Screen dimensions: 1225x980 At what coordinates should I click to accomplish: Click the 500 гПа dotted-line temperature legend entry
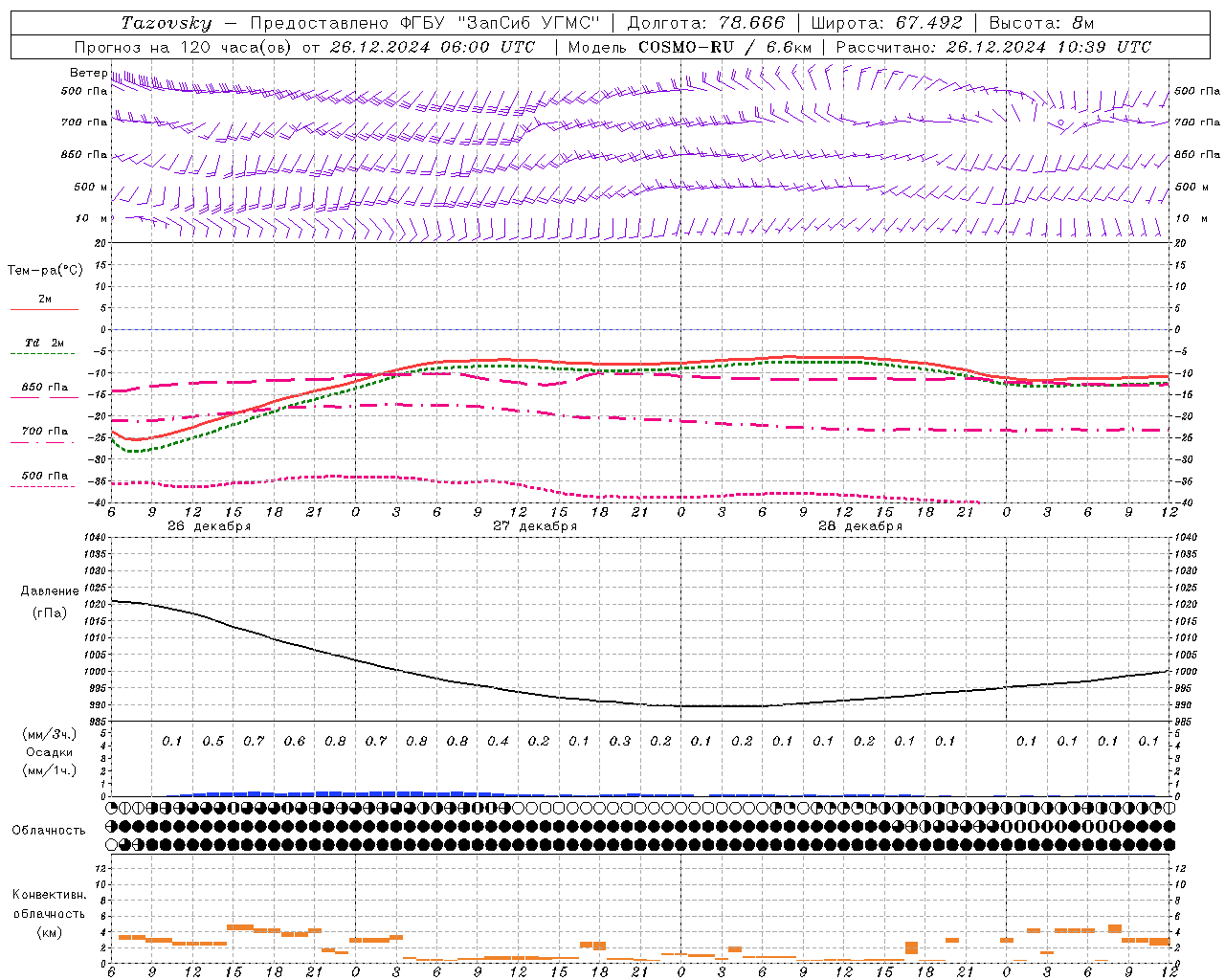tap(45, 475)
